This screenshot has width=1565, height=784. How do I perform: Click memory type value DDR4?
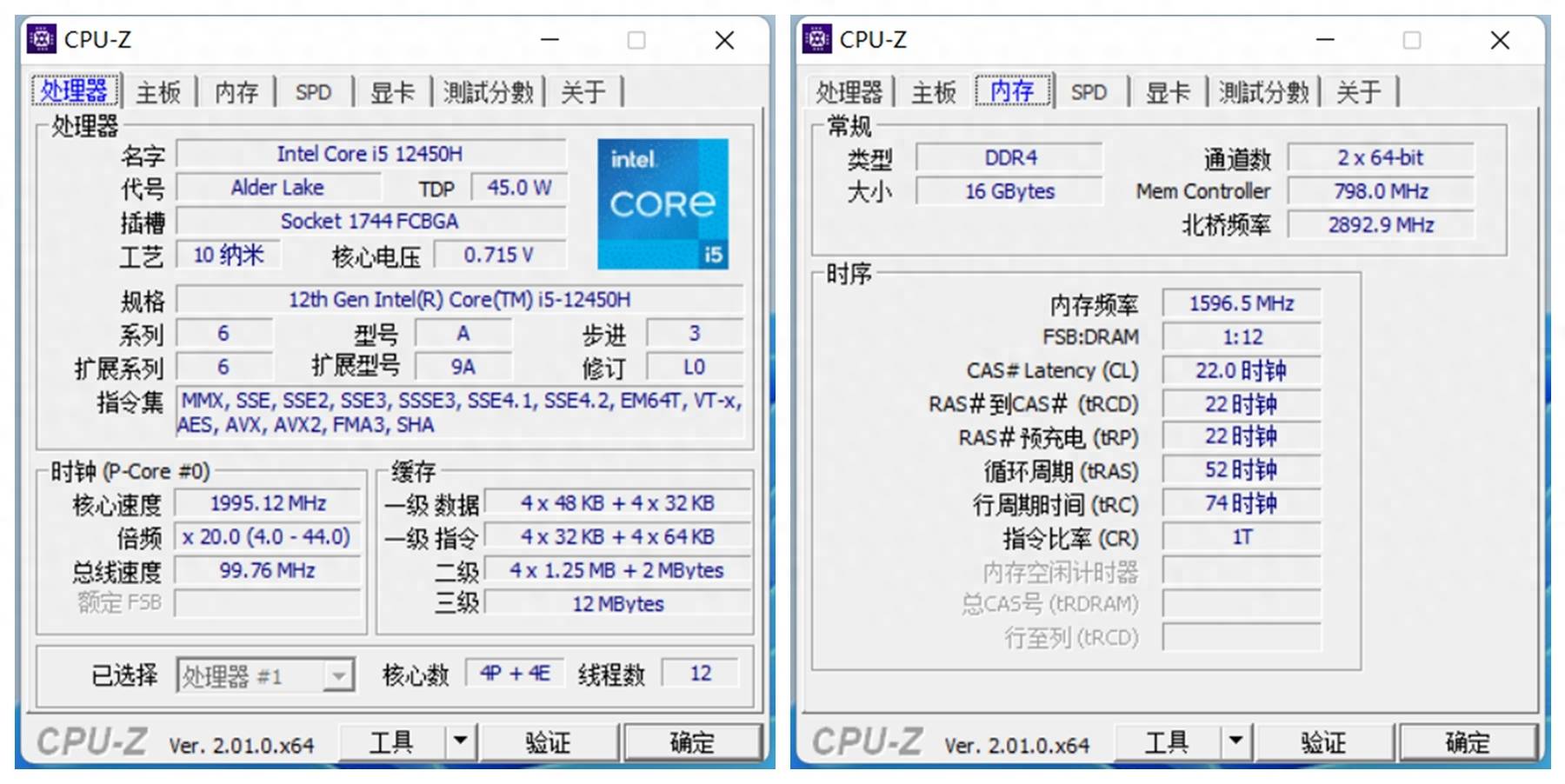1010,157
